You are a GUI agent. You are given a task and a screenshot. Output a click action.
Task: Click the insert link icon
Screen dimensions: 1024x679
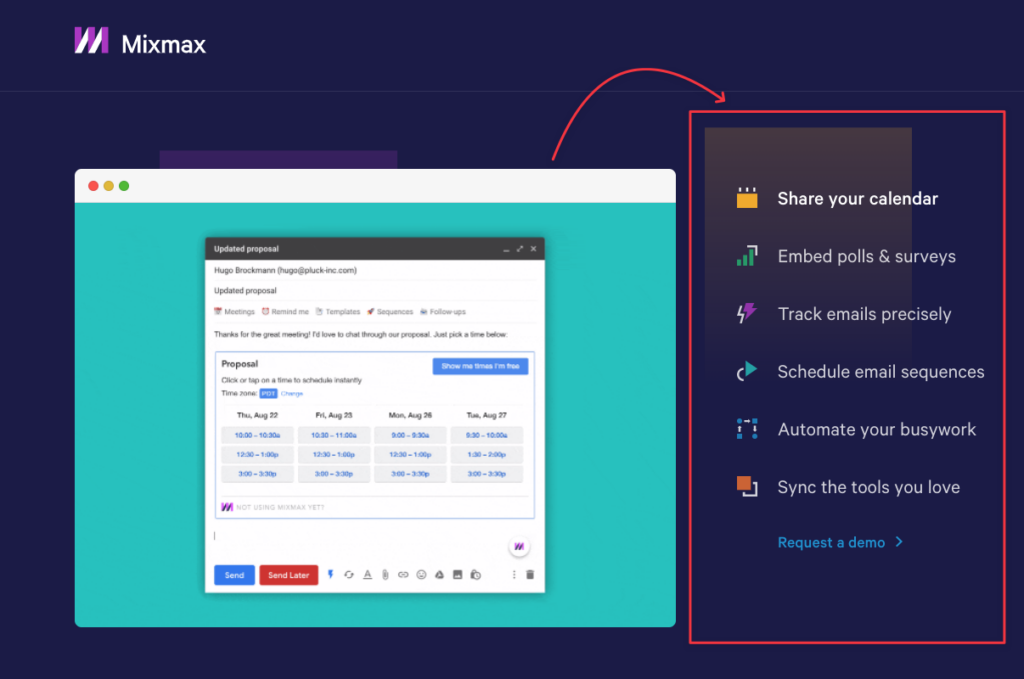[x=403, y=575]
